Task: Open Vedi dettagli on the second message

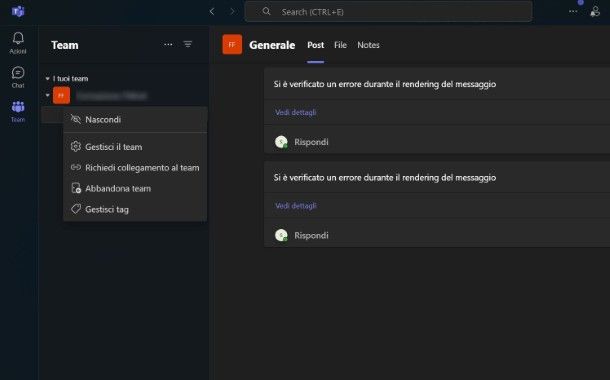Action: pyautogui.click(x=296, y=206)
